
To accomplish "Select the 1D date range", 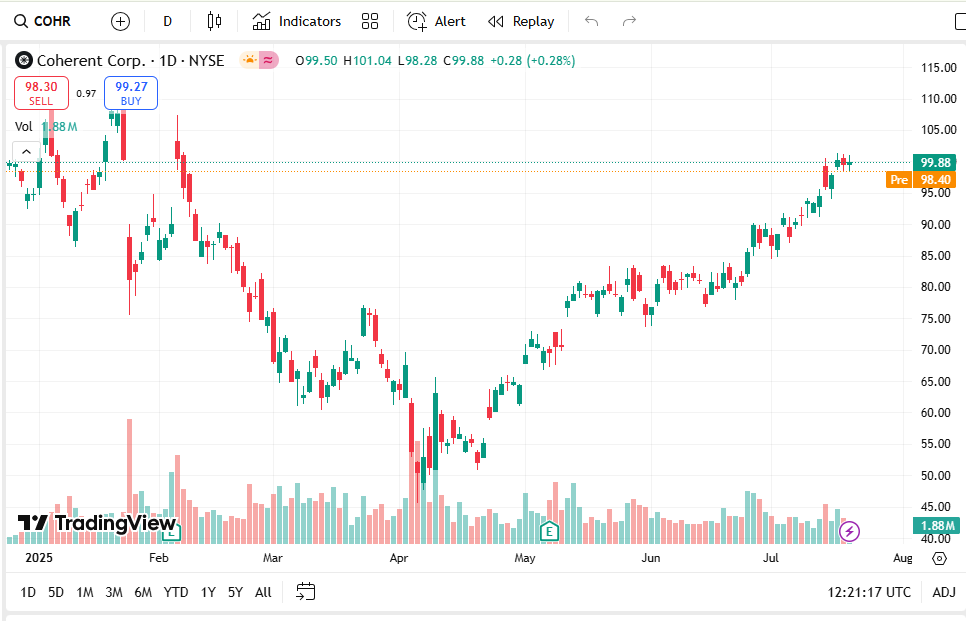I will coord(28,592).
